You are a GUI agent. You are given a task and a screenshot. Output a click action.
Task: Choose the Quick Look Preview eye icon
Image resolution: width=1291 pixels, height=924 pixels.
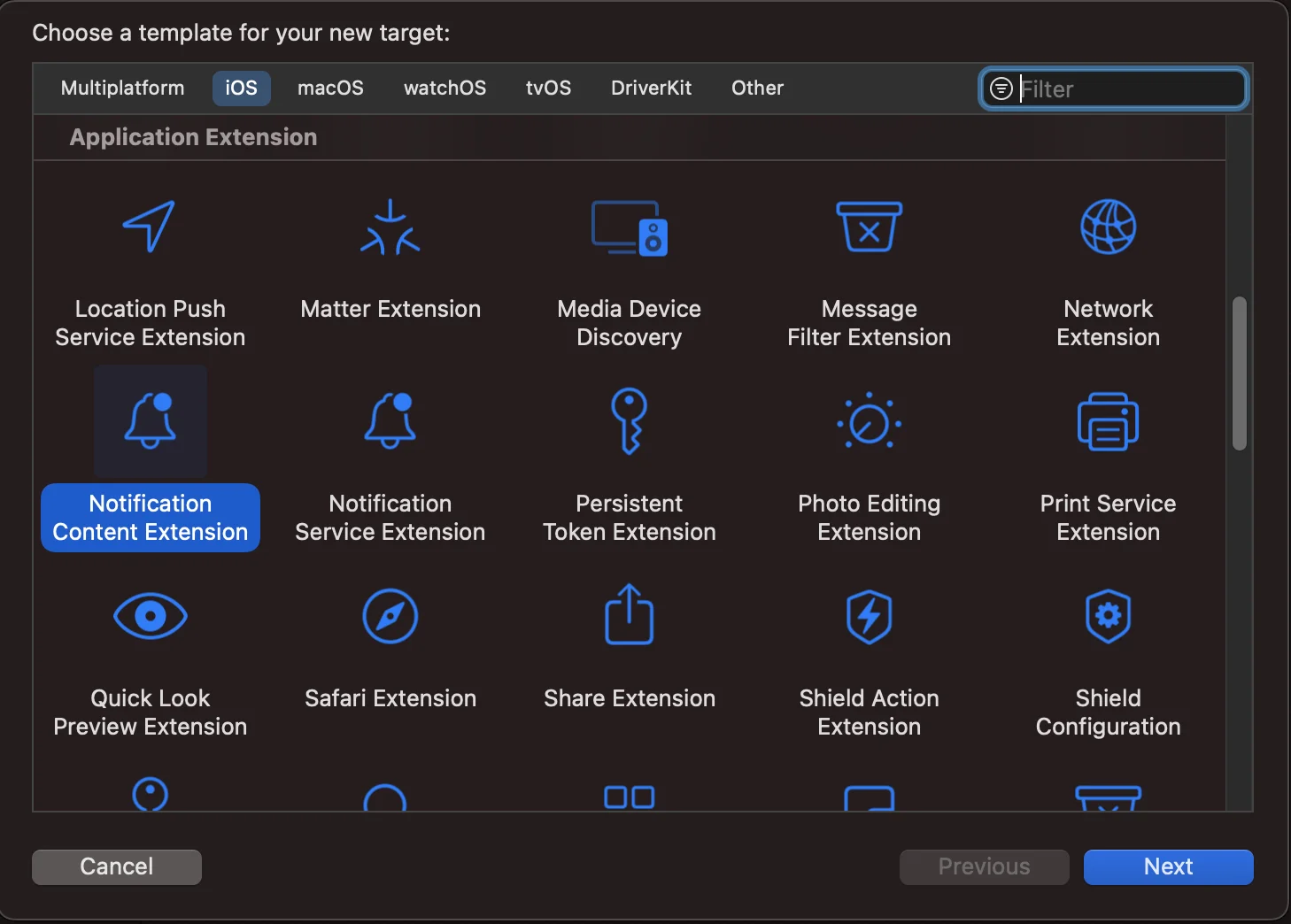pos(150,616)
